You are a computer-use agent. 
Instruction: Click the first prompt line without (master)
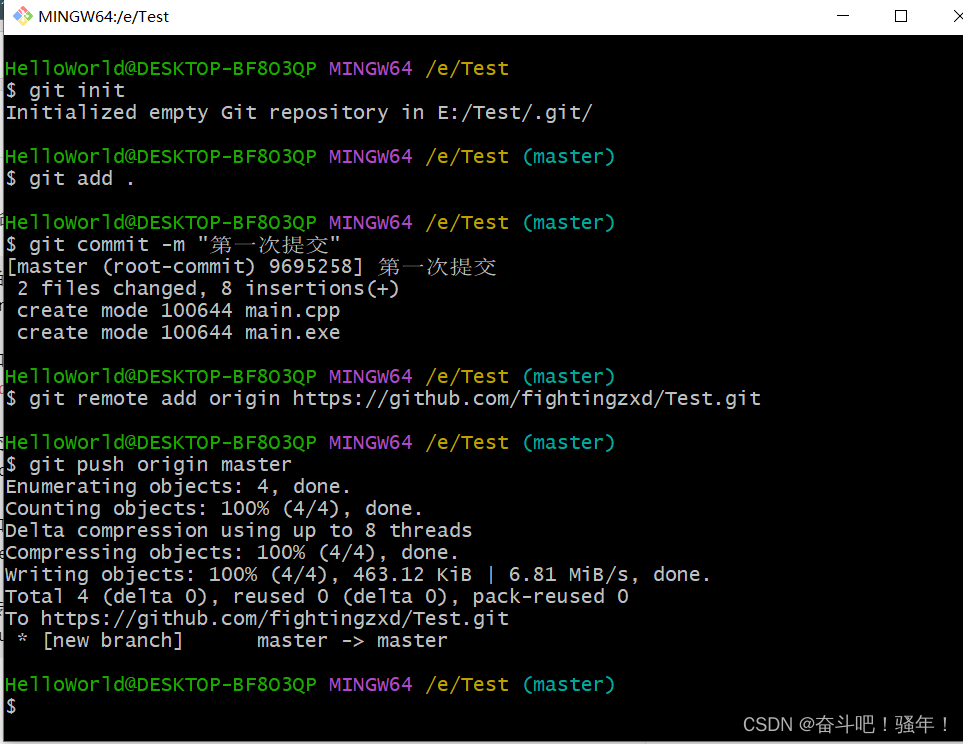pos(257,69)
